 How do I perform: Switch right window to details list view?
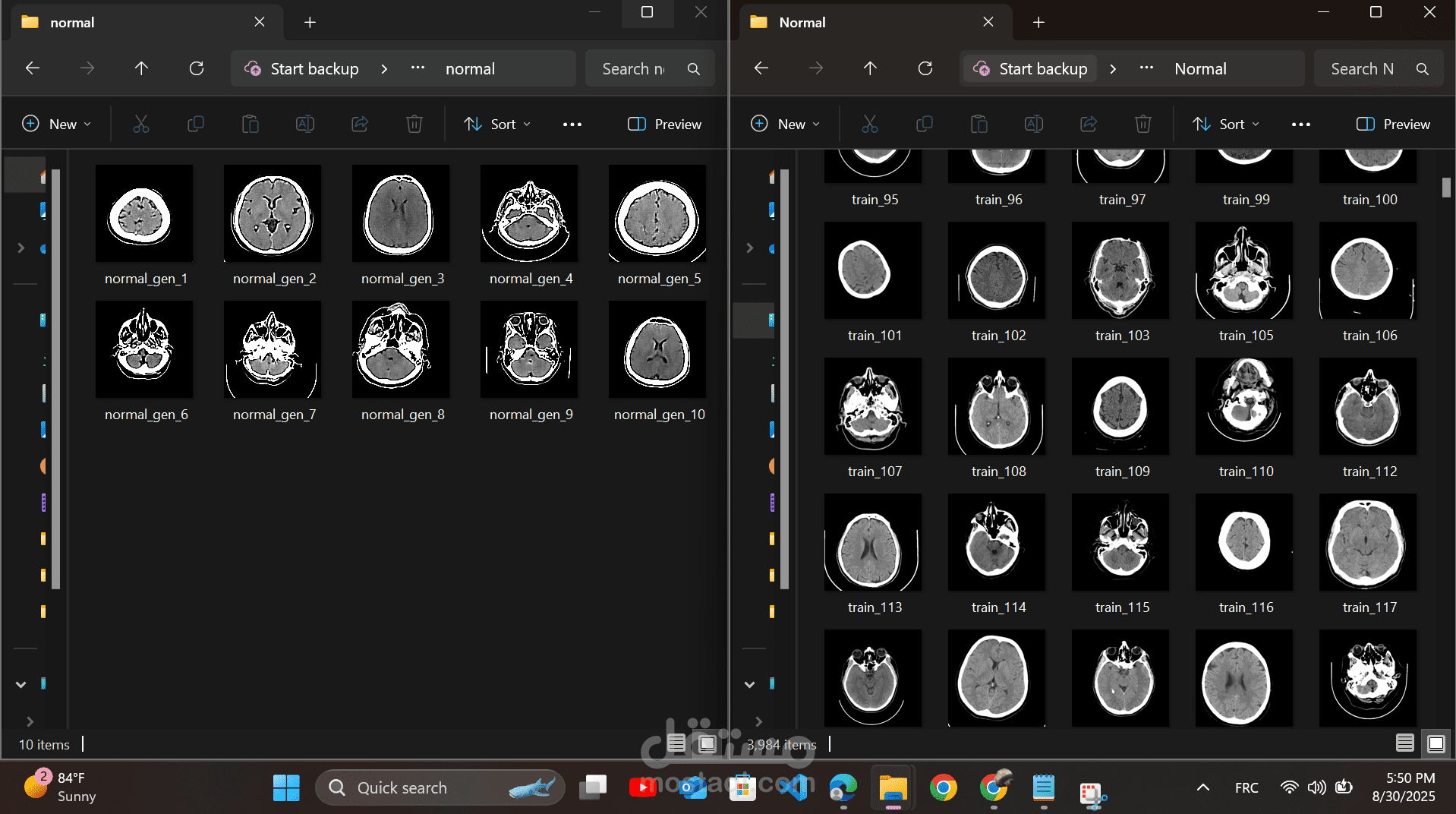point(1404,743)
